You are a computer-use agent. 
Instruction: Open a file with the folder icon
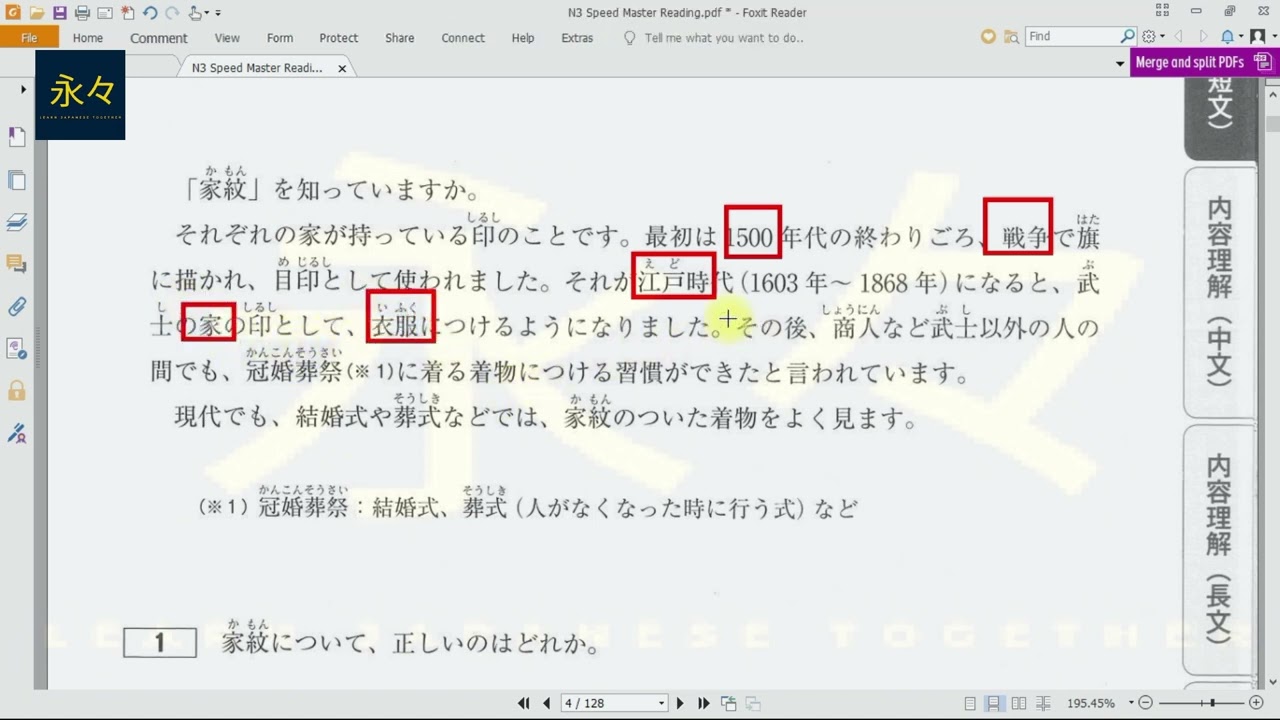tap(37, 13)
